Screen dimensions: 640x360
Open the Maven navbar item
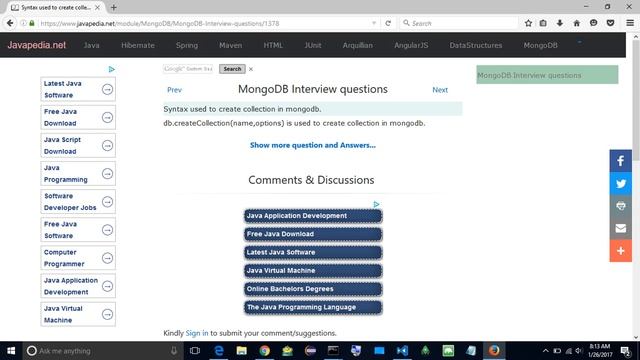point(231,45)
